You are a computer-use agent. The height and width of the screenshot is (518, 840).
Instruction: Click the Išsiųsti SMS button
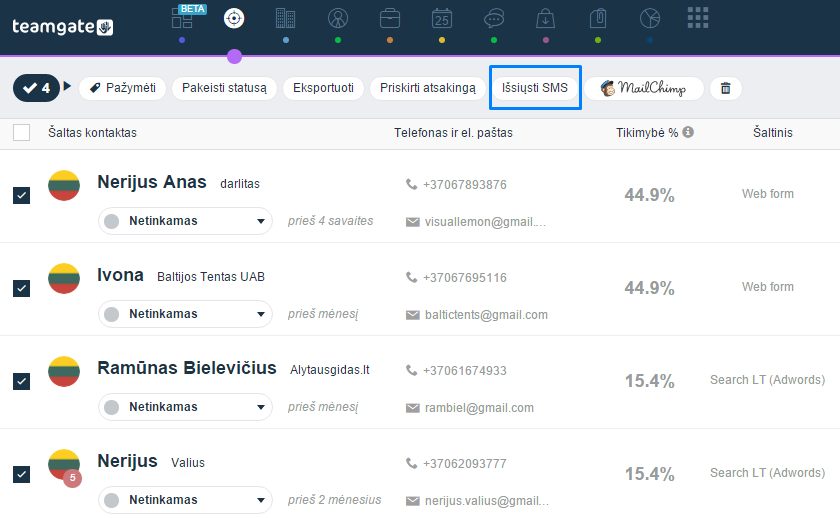(x=535, y=88)
